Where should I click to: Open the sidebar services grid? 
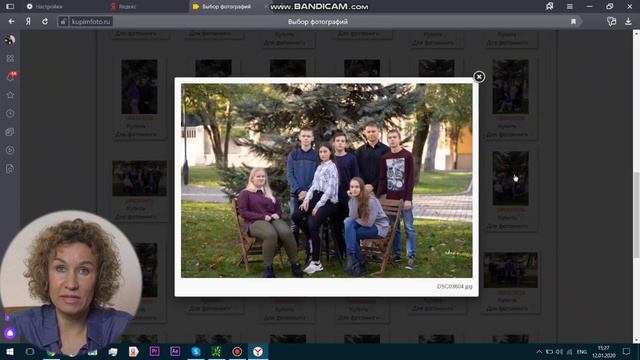click(x=10, y=58)
